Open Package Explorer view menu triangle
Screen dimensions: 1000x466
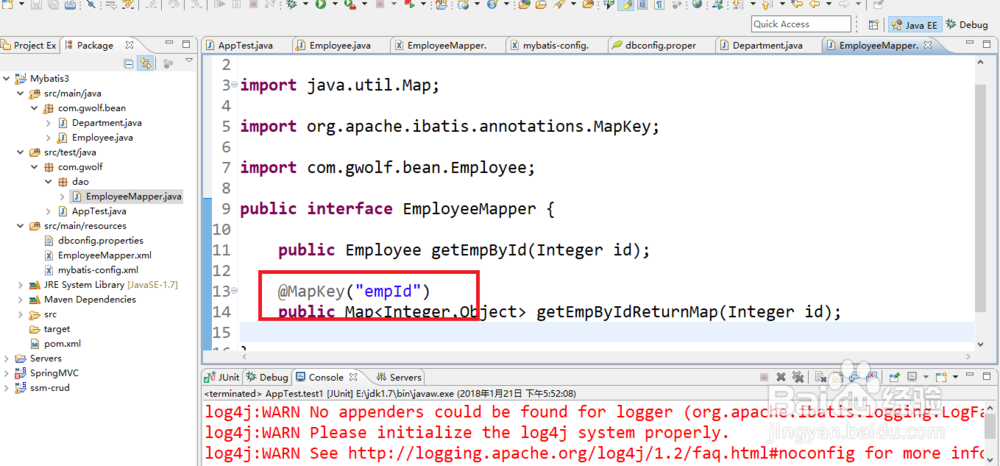click(x=189, y=61)
